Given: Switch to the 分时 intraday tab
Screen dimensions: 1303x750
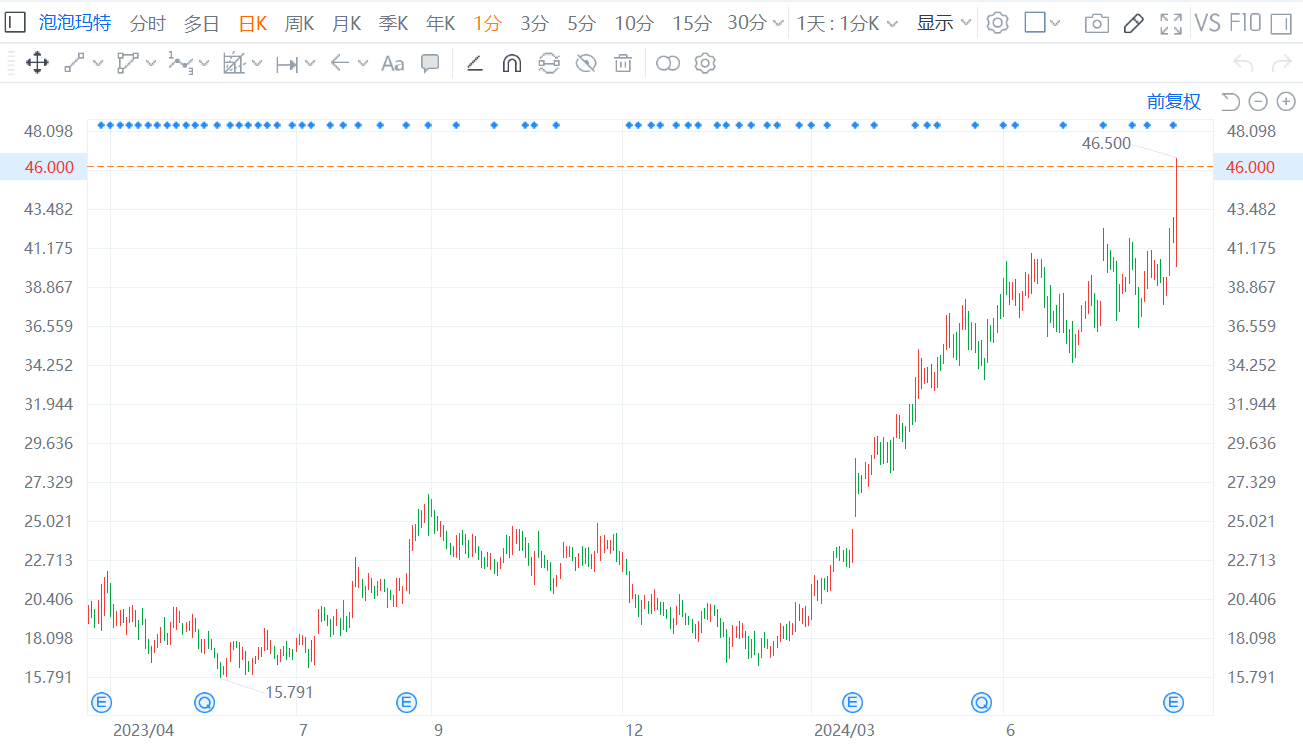Looking at the screenshot, I should (147, 23).
